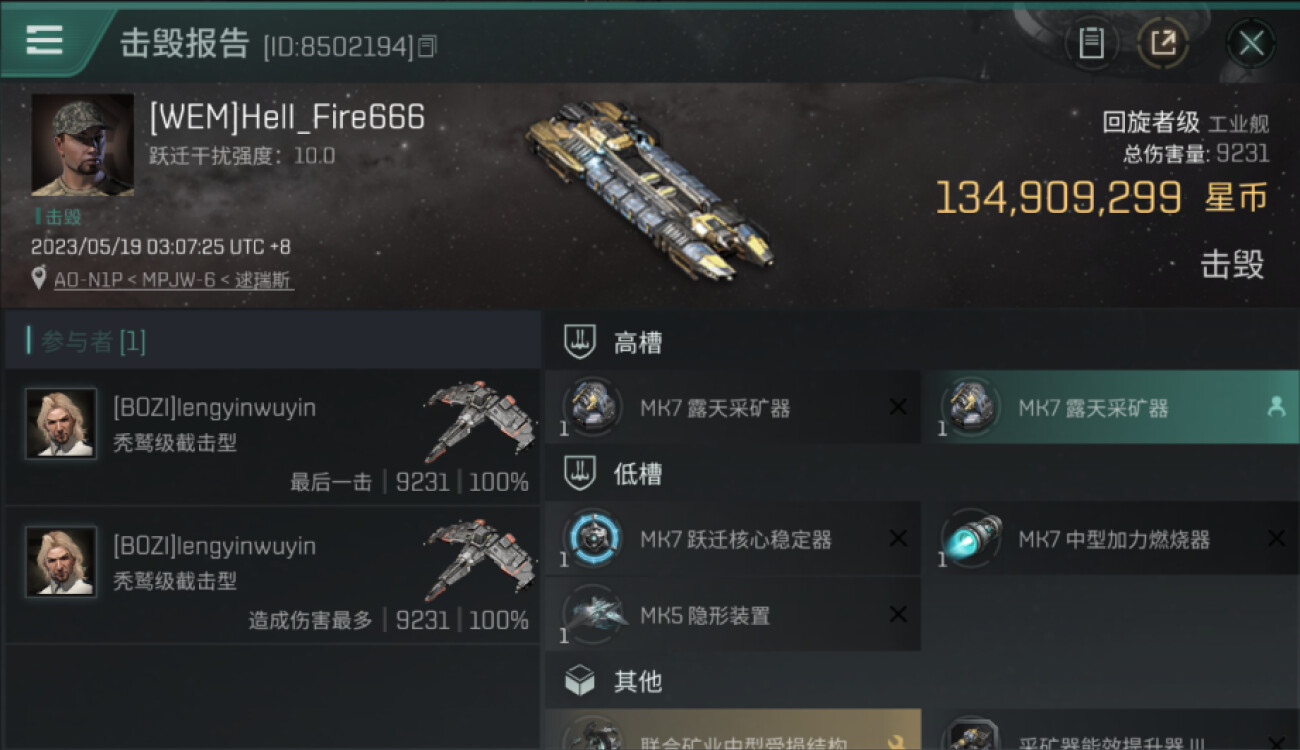Open the MK7 跃迁核心稳定器 module
This screenshot has height=750, width=1300.
click(x=733, y=539)
